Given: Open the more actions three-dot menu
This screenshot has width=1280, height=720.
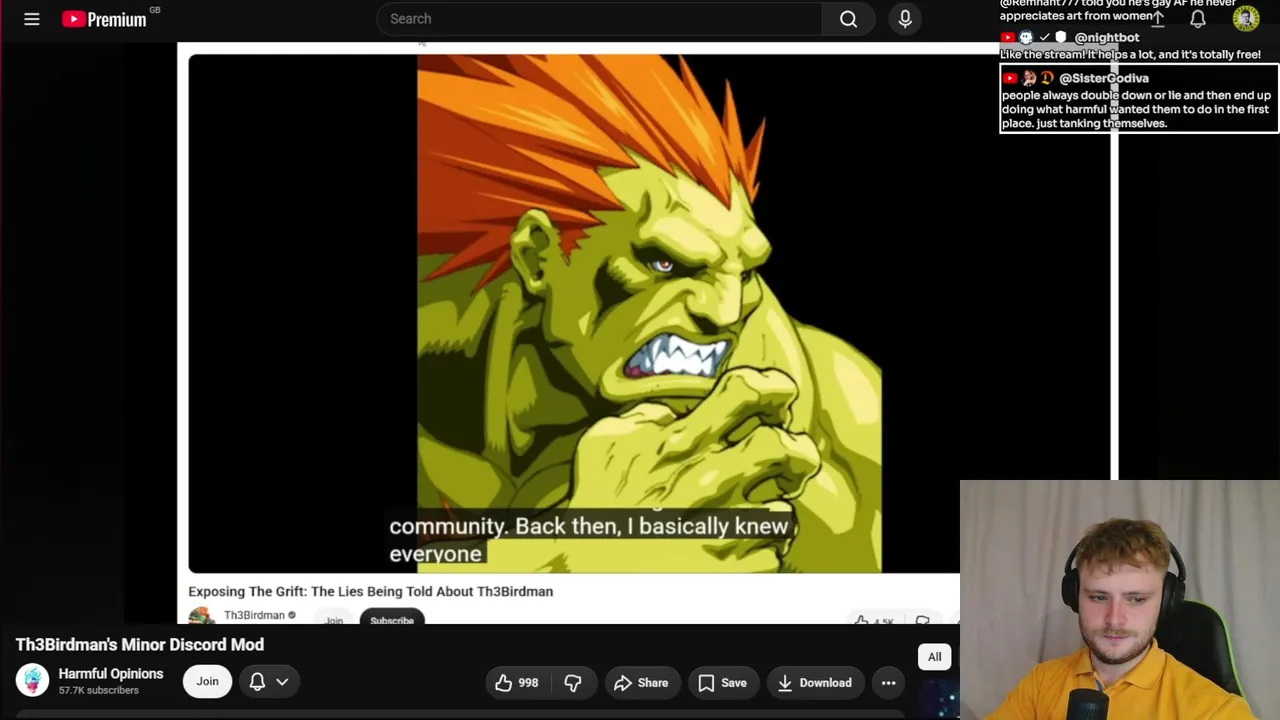Looking at the screenshot, I should [x=888, y=683].
